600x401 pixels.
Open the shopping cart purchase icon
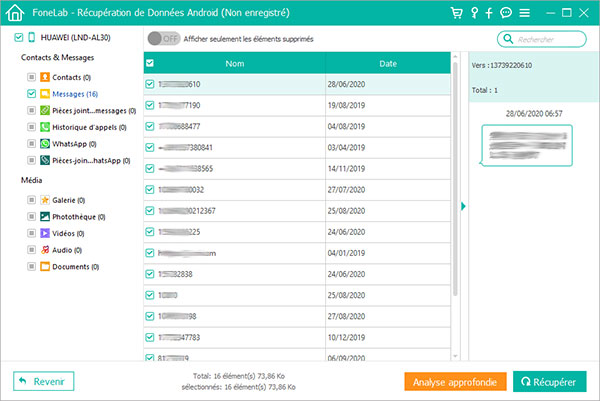point(457,13)
